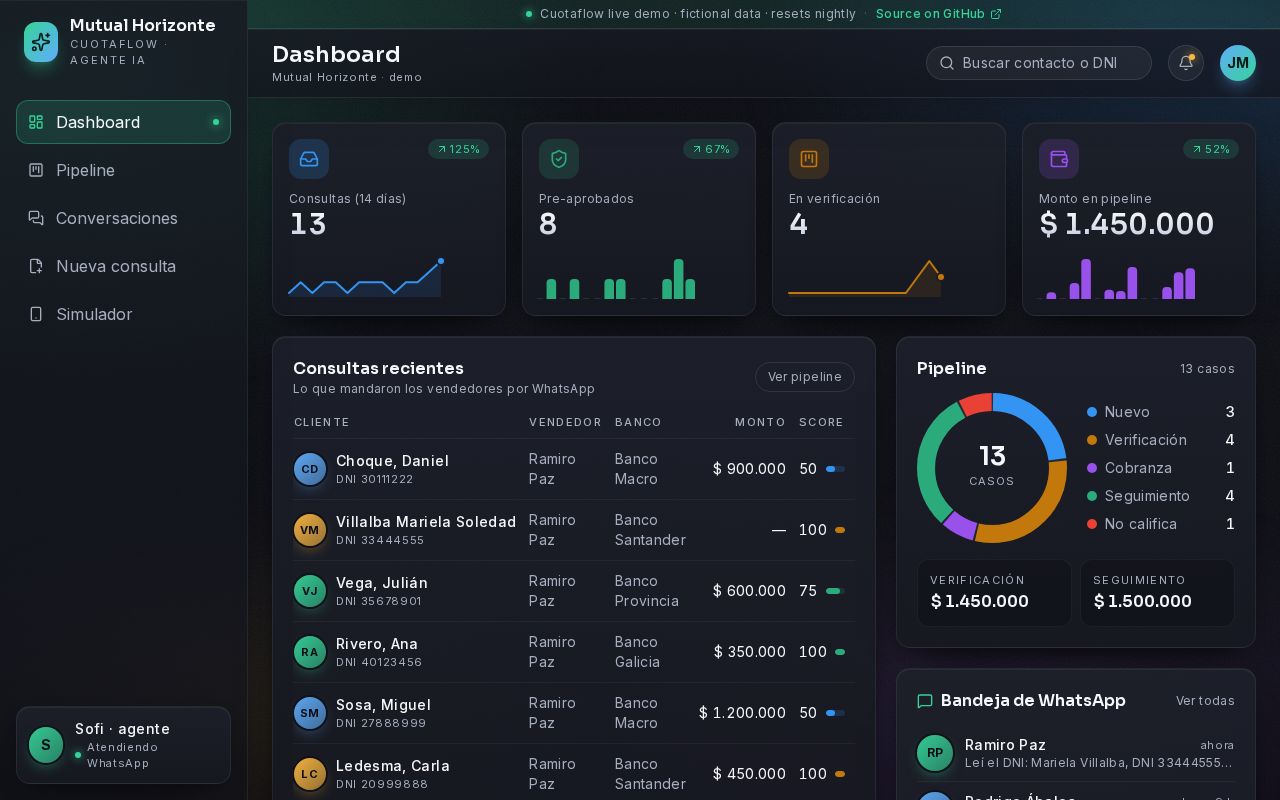This screenshot has height=800, width=1280.
Task: Click the 52% trend badge on Monto card
Action: (1211, 149)
